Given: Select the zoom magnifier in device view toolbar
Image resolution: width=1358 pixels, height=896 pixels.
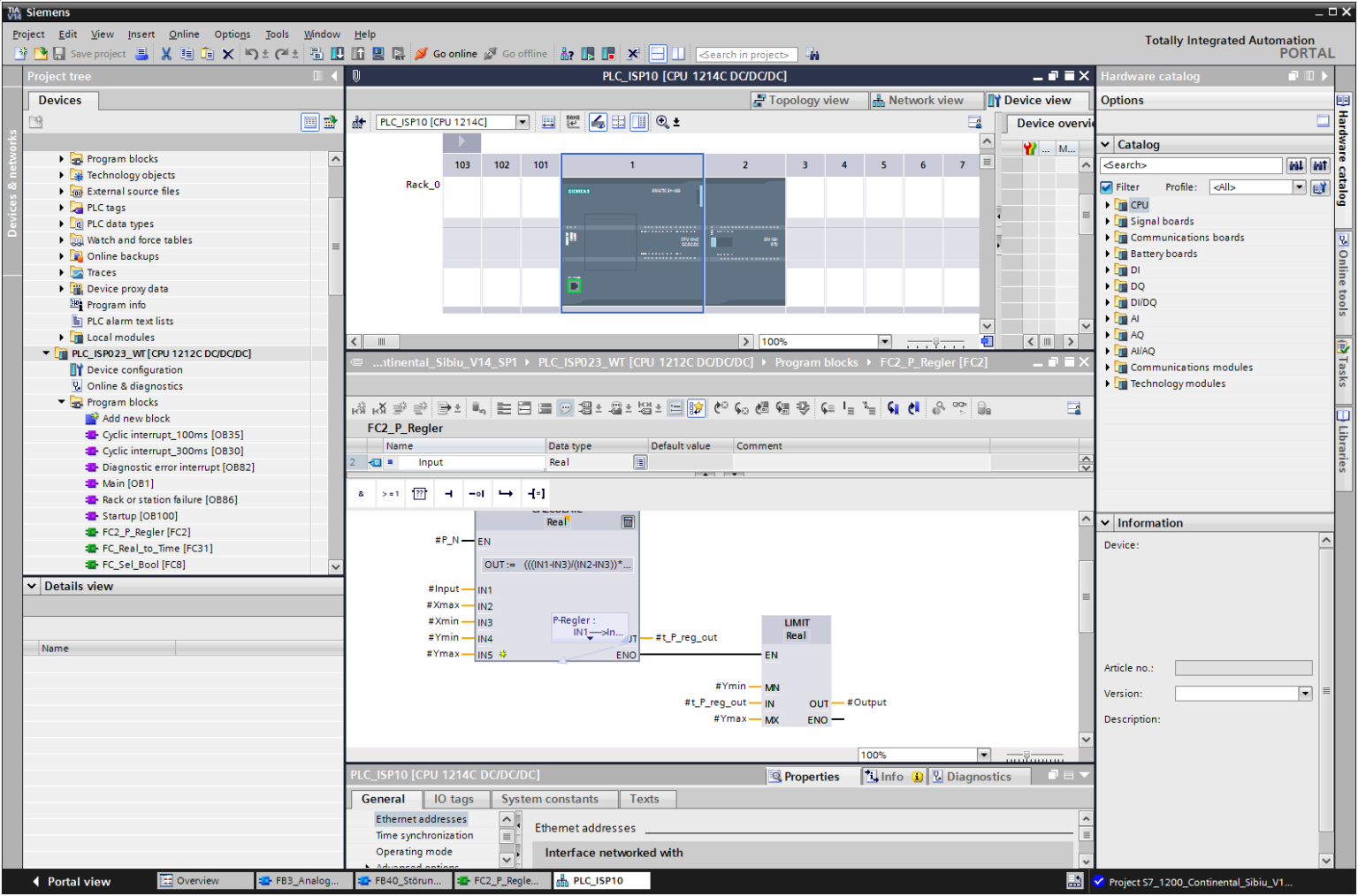Looking at the screenshot, I should [663, 121].
